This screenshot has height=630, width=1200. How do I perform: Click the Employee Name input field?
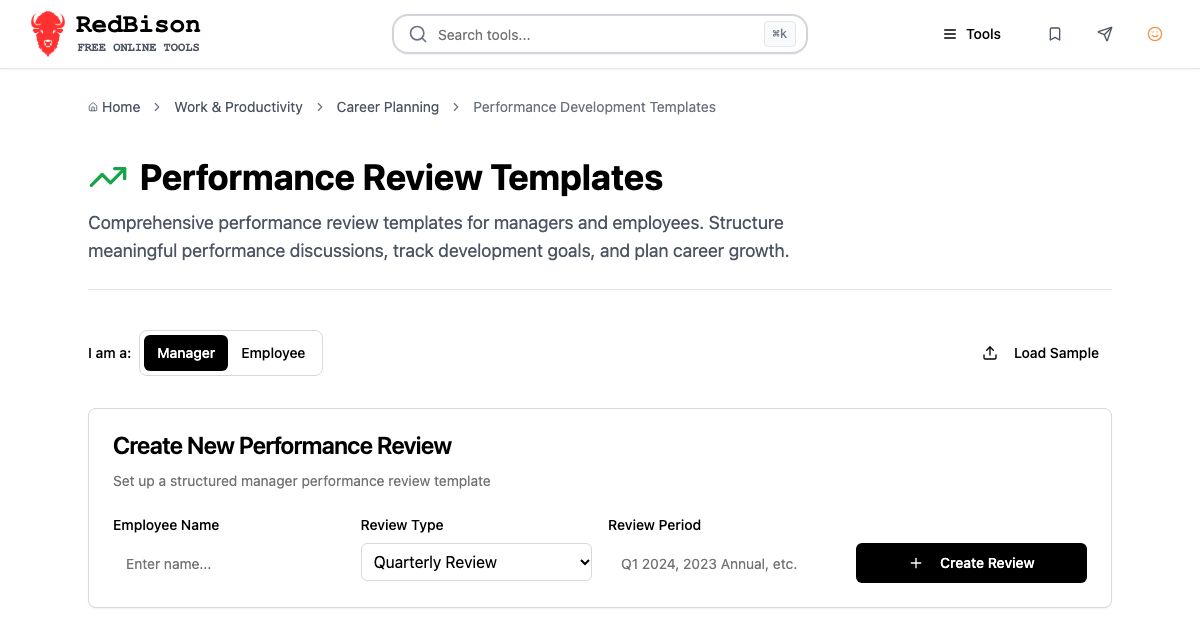click(x=229, y=564)
